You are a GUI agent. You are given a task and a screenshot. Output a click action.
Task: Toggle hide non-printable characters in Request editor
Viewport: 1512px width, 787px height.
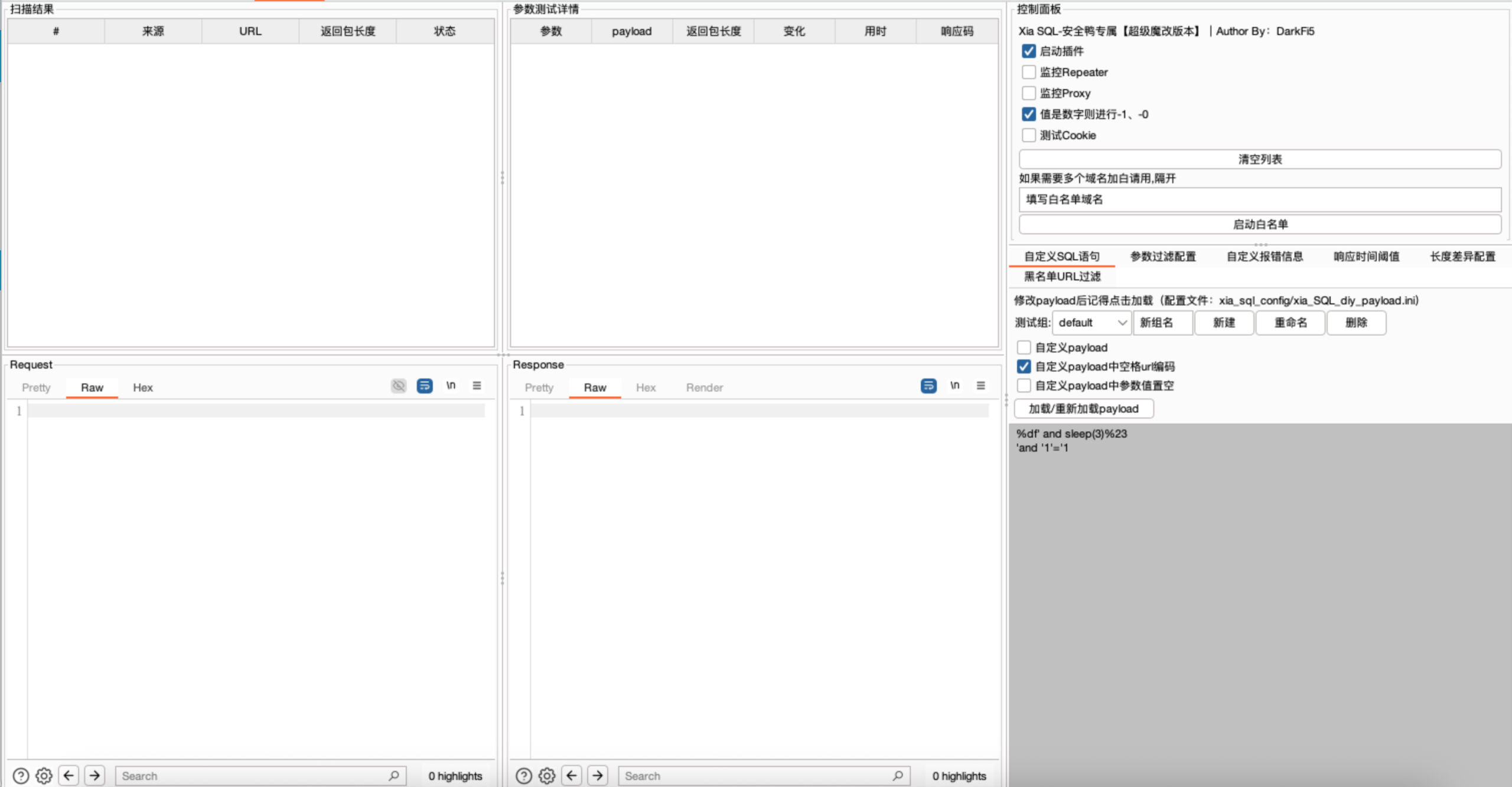[399, 386]
